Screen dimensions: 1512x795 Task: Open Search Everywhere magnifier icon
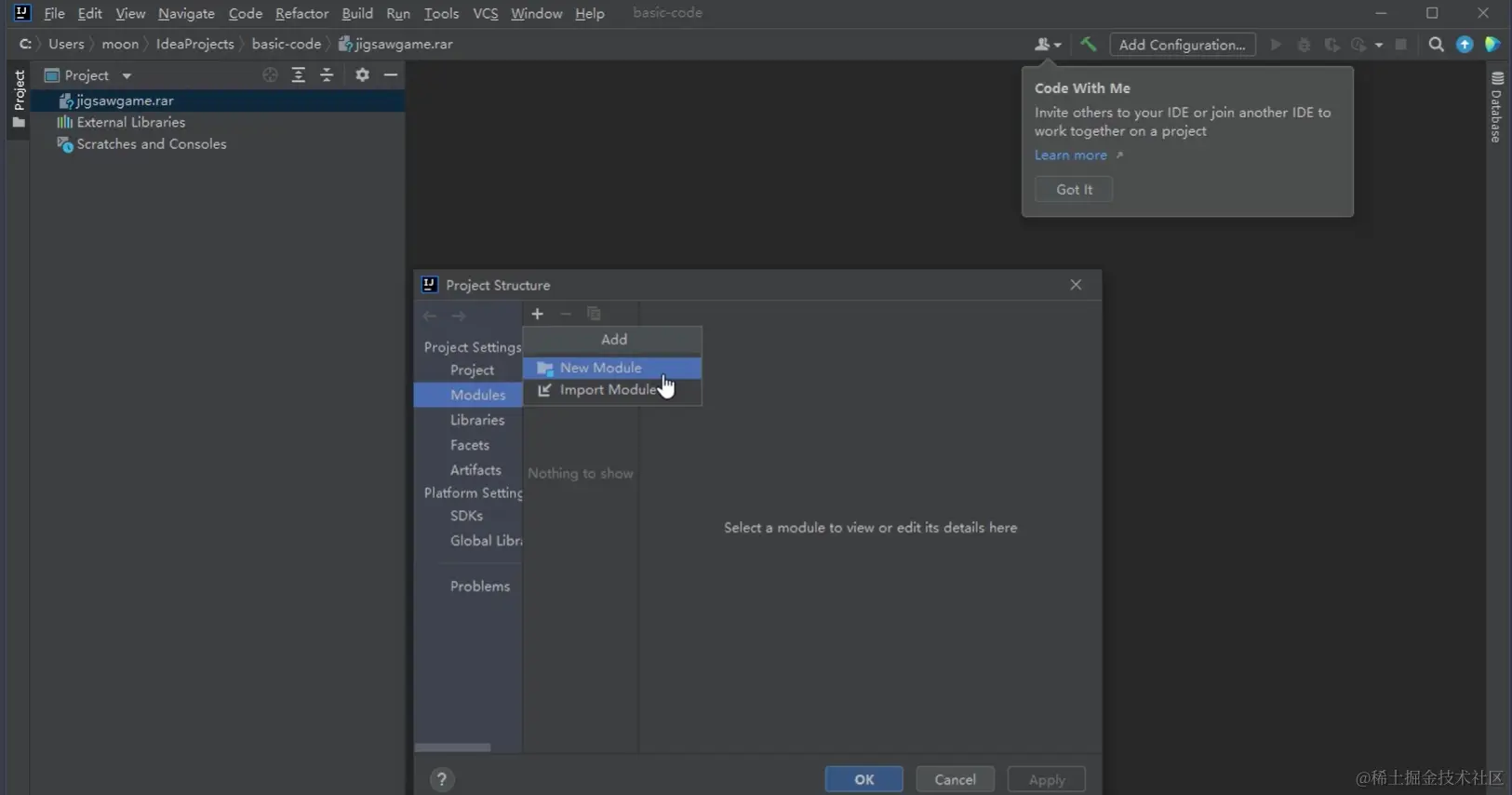(x=1436, y=45)
